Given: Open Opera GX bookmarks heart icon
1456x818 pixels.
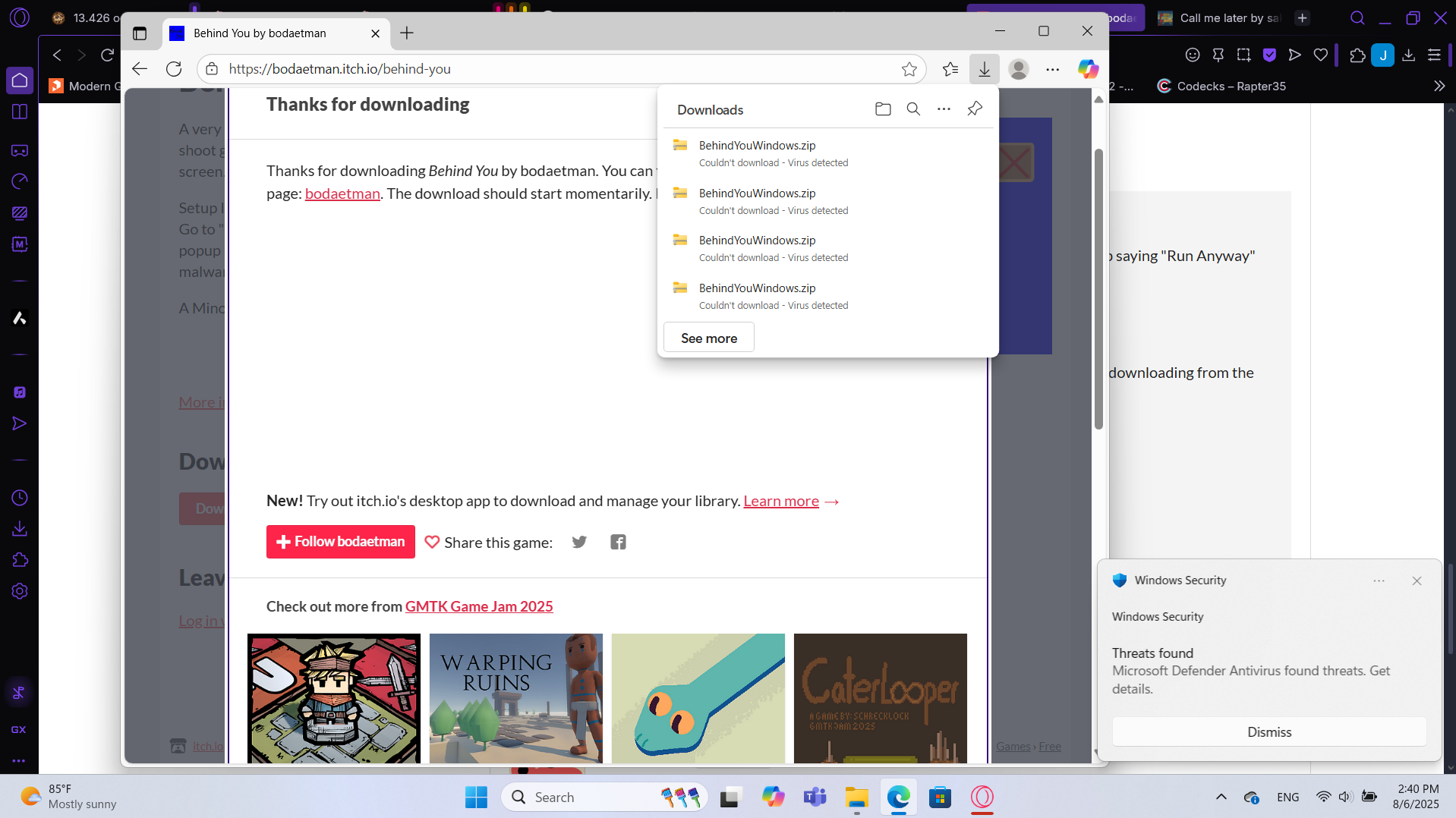Looking at the screenshot, I should coord(1321,55).
